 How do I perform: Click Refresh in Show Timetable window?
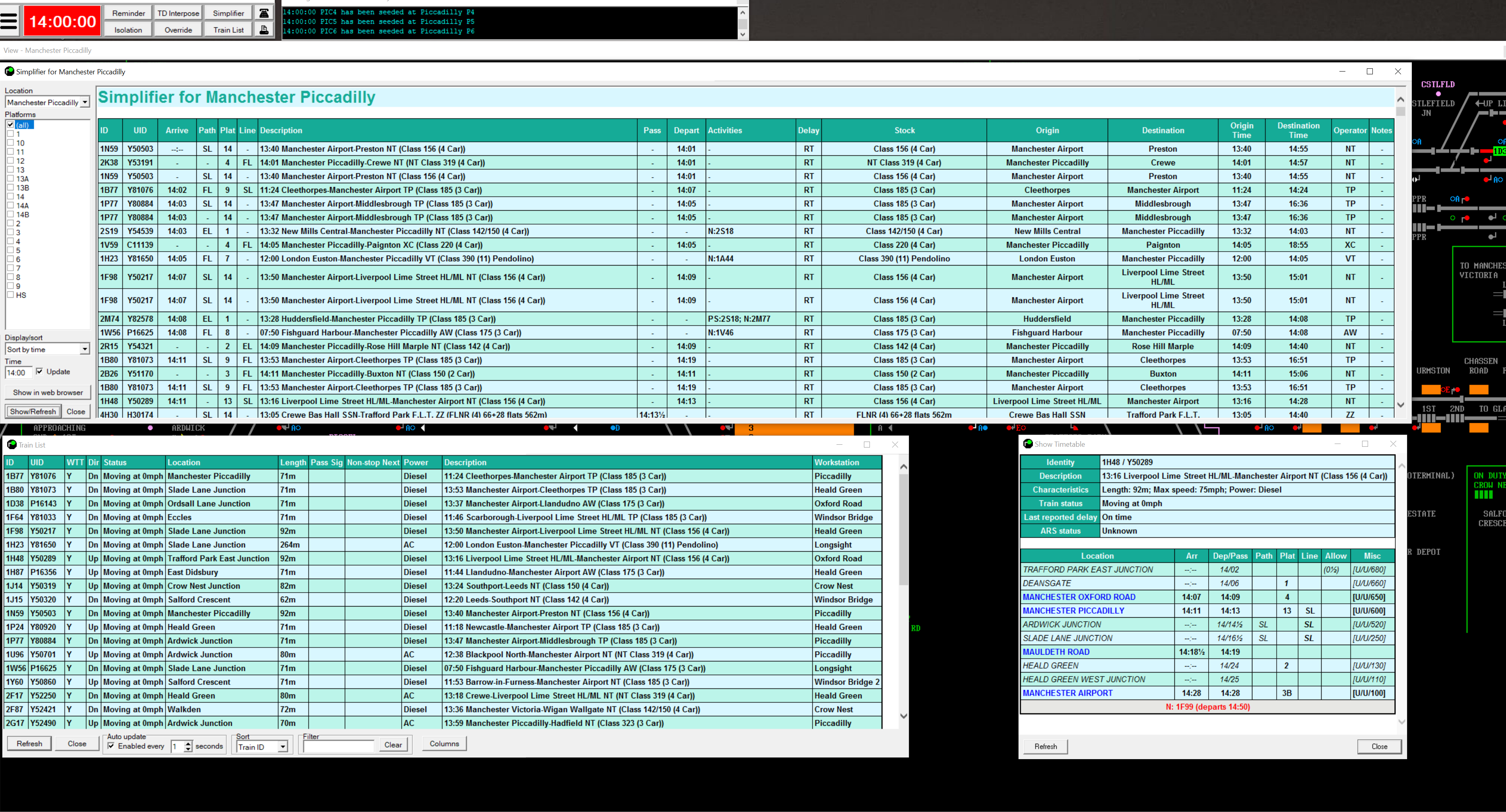[x=1045, y=746]
